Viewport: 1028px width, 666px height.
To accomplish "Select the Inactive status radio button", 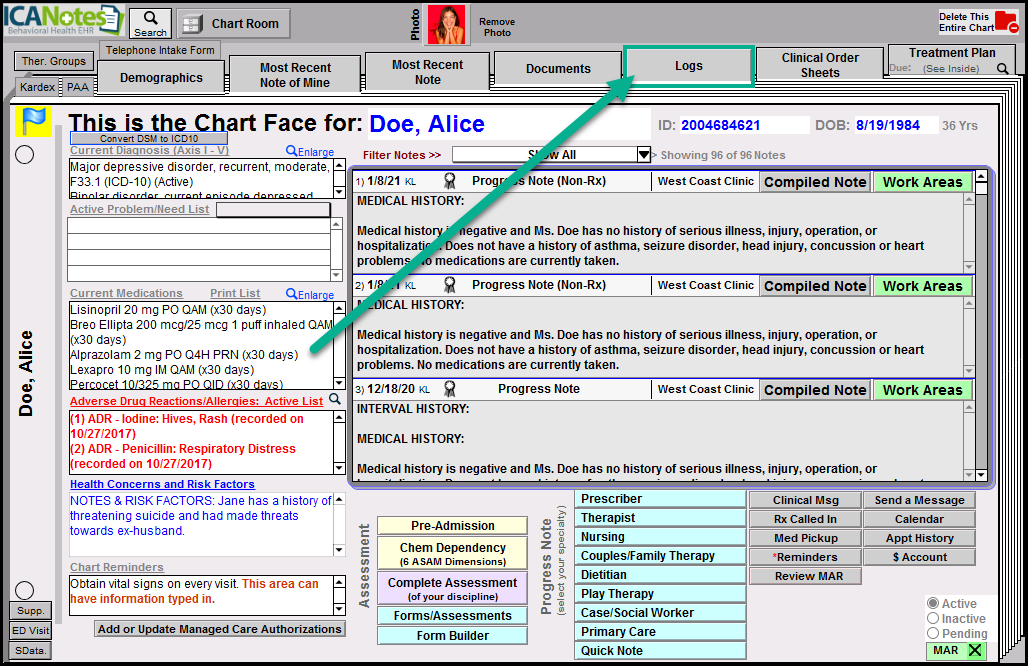I will point(934,619).
